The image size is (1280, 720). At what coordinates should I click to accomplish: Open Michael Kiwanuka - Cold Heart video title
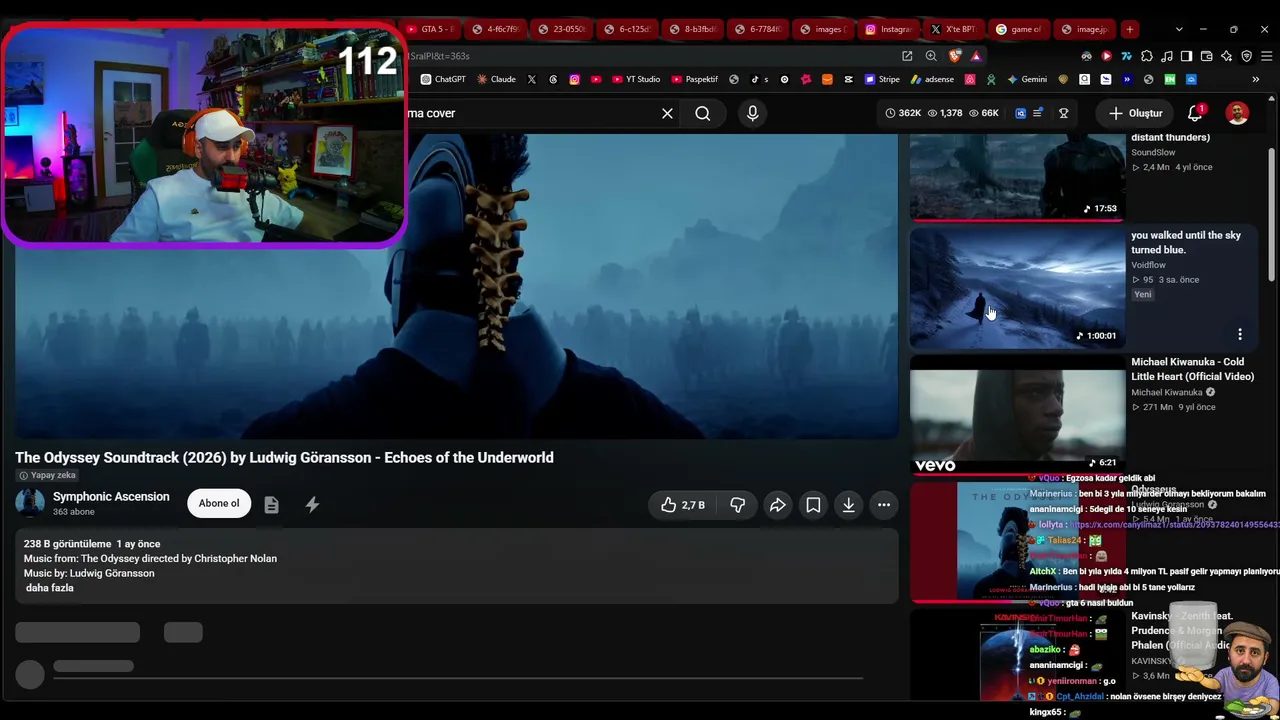coord(1192,369)
